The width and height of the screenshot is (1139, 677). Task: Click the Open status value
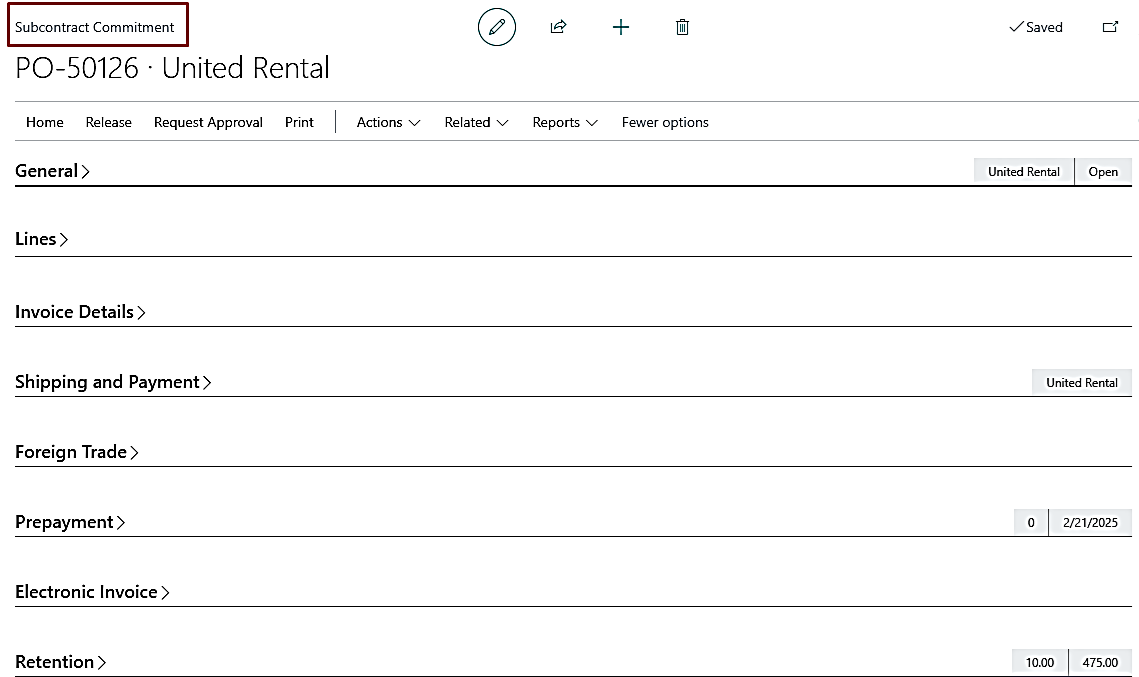point(1103,171)
